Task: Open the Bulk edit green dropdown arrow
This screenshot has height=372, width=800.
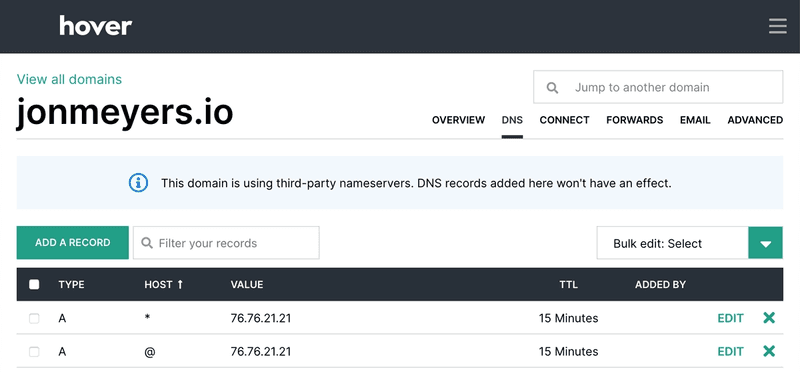Action: click(x=765, y=243)
